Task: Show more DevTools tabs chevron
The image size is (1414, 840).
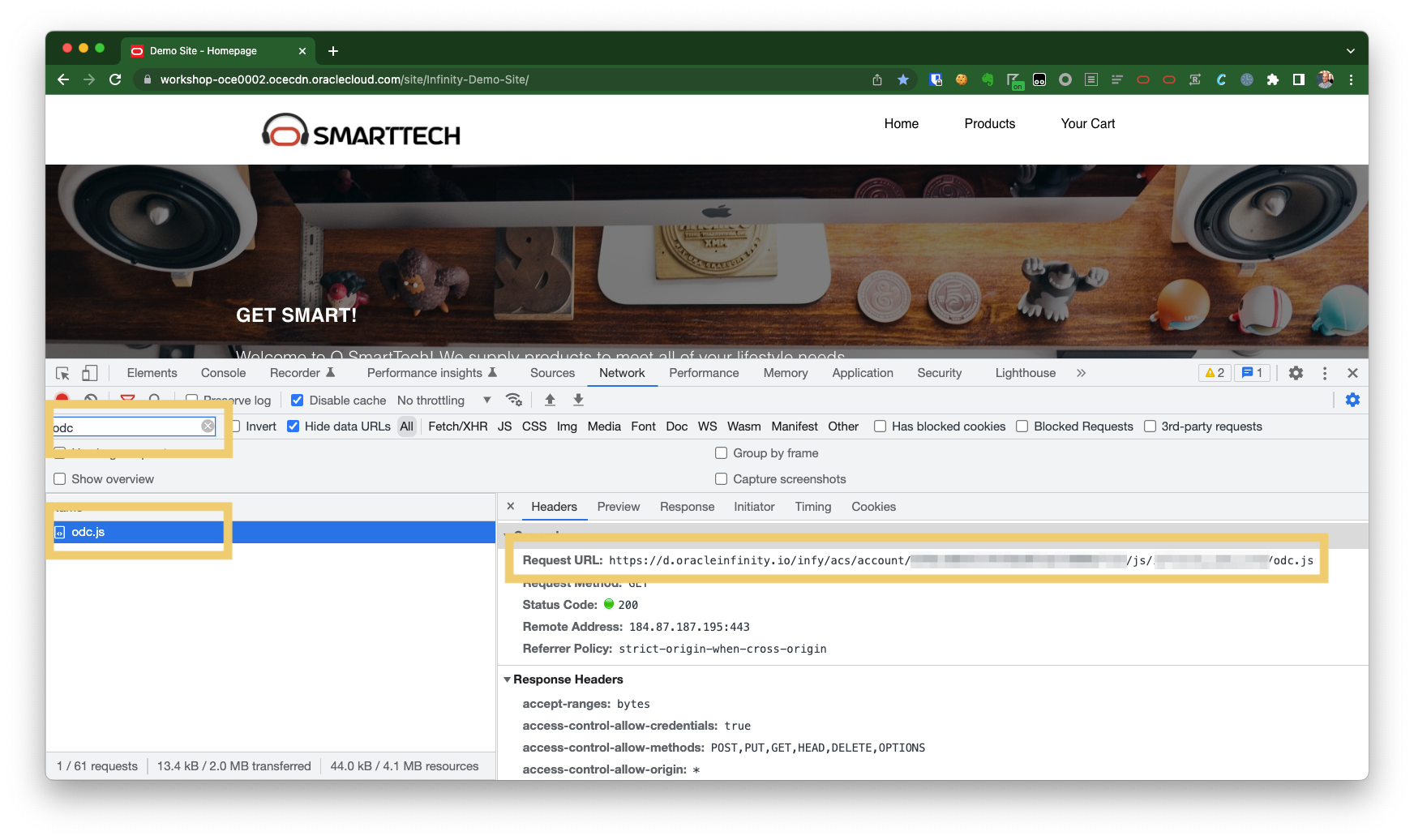Action: 1081,373
